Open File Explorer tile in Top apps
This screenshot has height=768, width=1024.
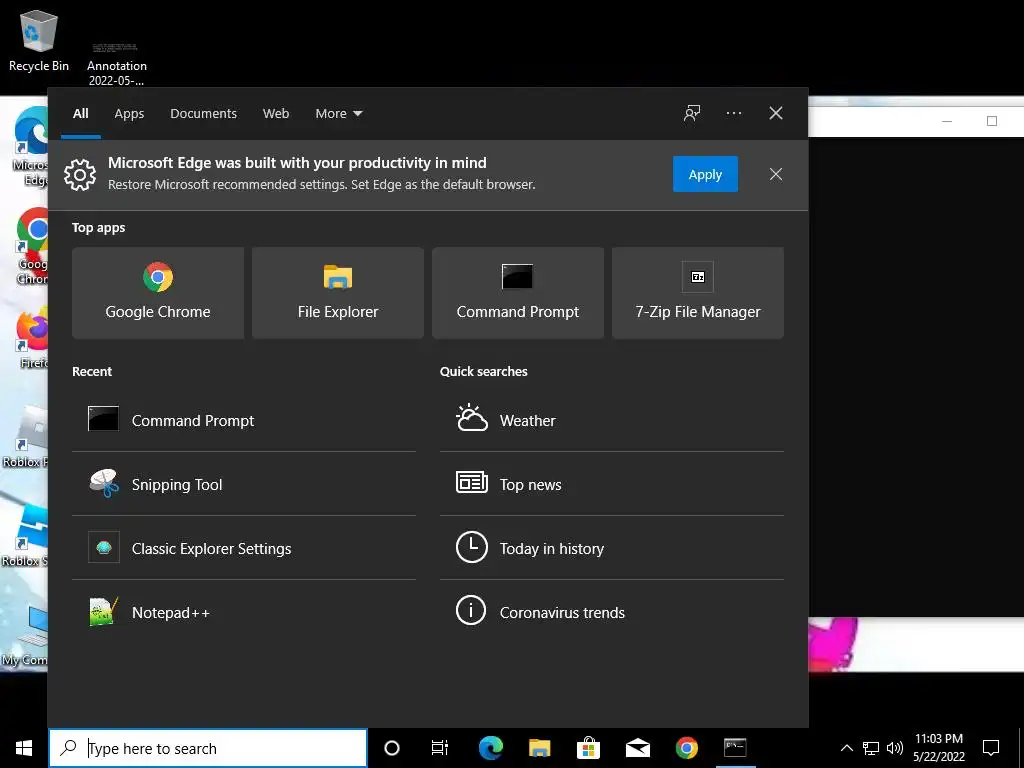338,293
